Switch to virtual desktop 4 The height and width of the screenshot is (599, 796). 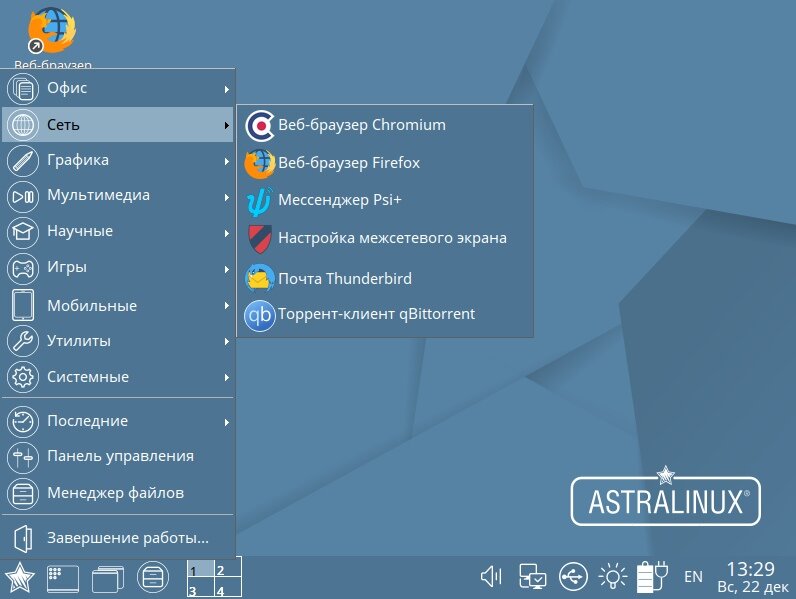pos(227,587)
